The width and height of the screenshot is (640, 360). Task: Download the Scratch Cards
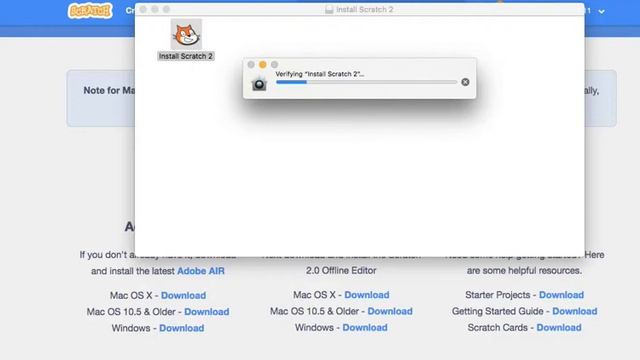[559, 328]
